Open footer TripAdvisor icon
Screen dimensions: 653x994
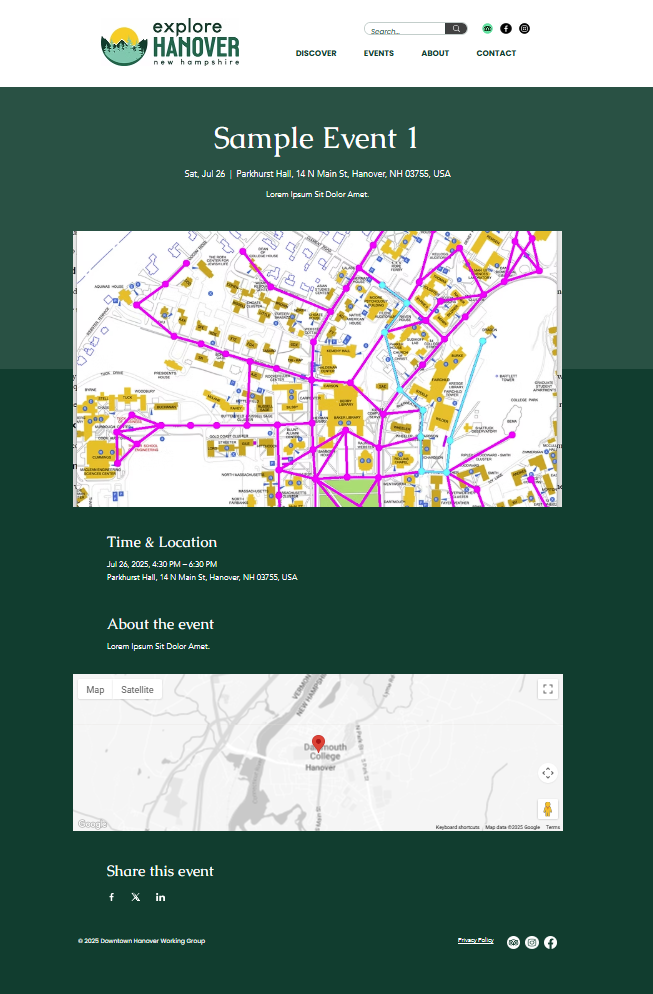point(514,943)
